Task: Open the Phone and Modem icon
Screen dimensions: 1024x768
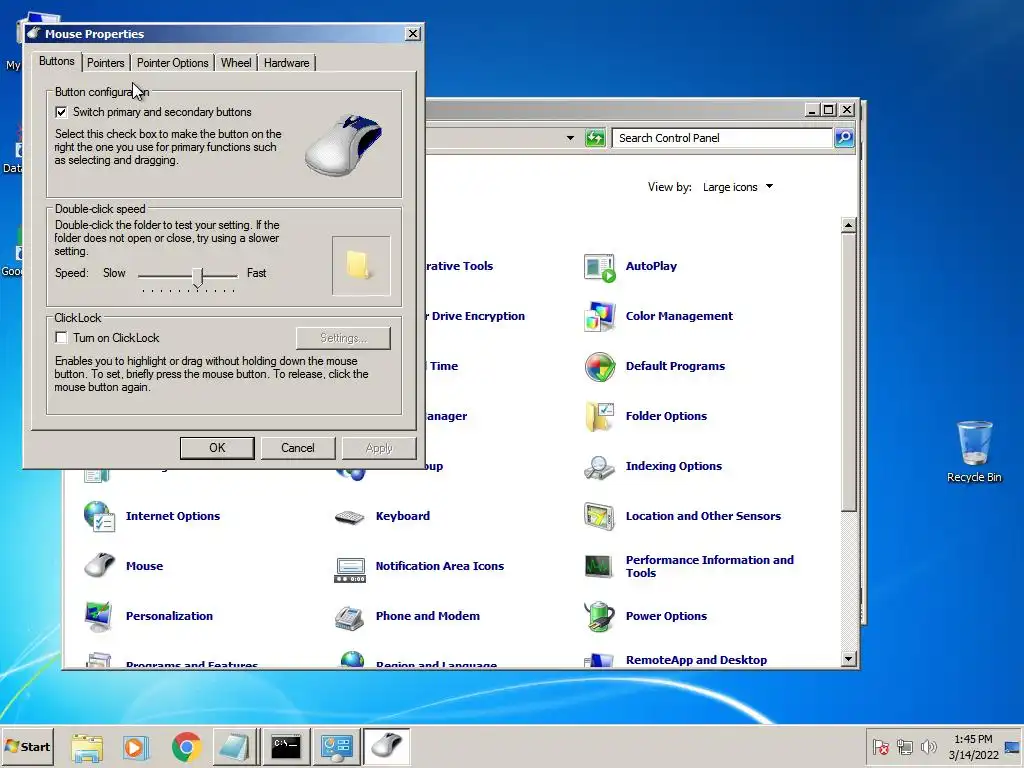Action: tap(349, 617)
